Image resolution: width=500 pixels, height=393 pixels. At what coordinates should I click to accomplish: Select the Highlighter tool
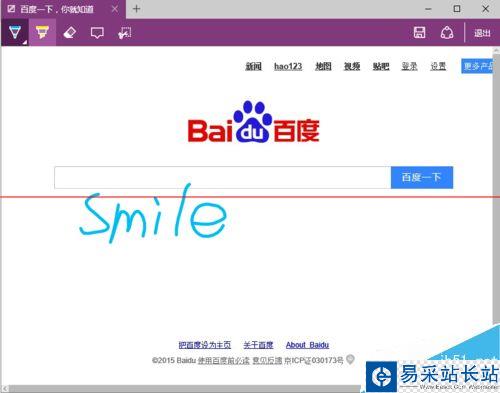coord(42,32)
